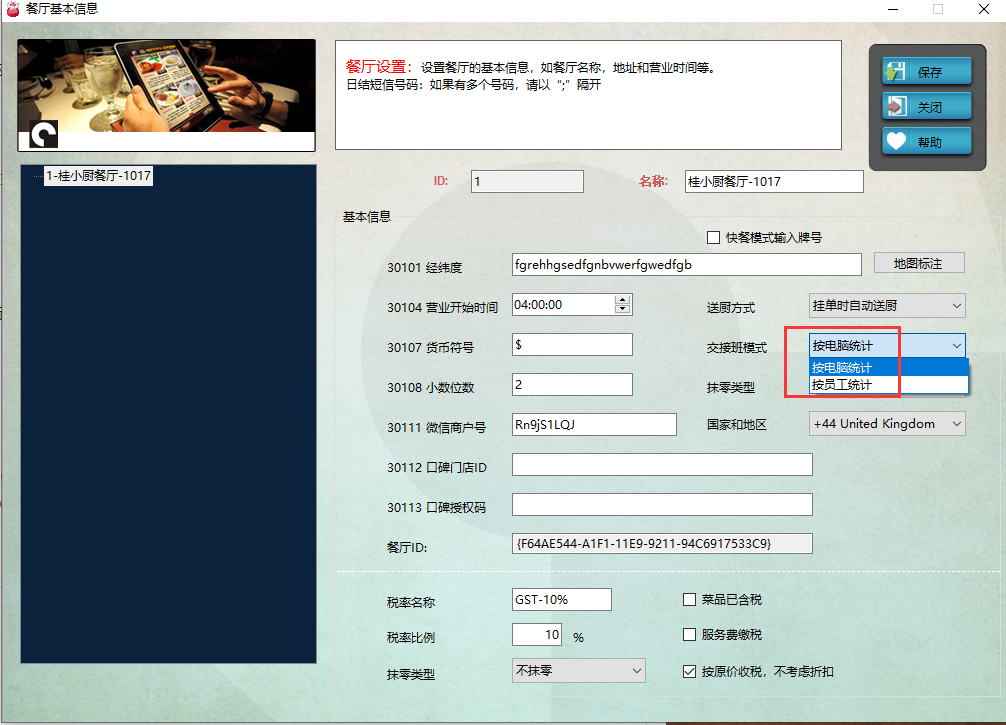Open the 送厨方式 dropdown
The image size is (1006, 725).
pyautogui.click(x=887, y=305)
